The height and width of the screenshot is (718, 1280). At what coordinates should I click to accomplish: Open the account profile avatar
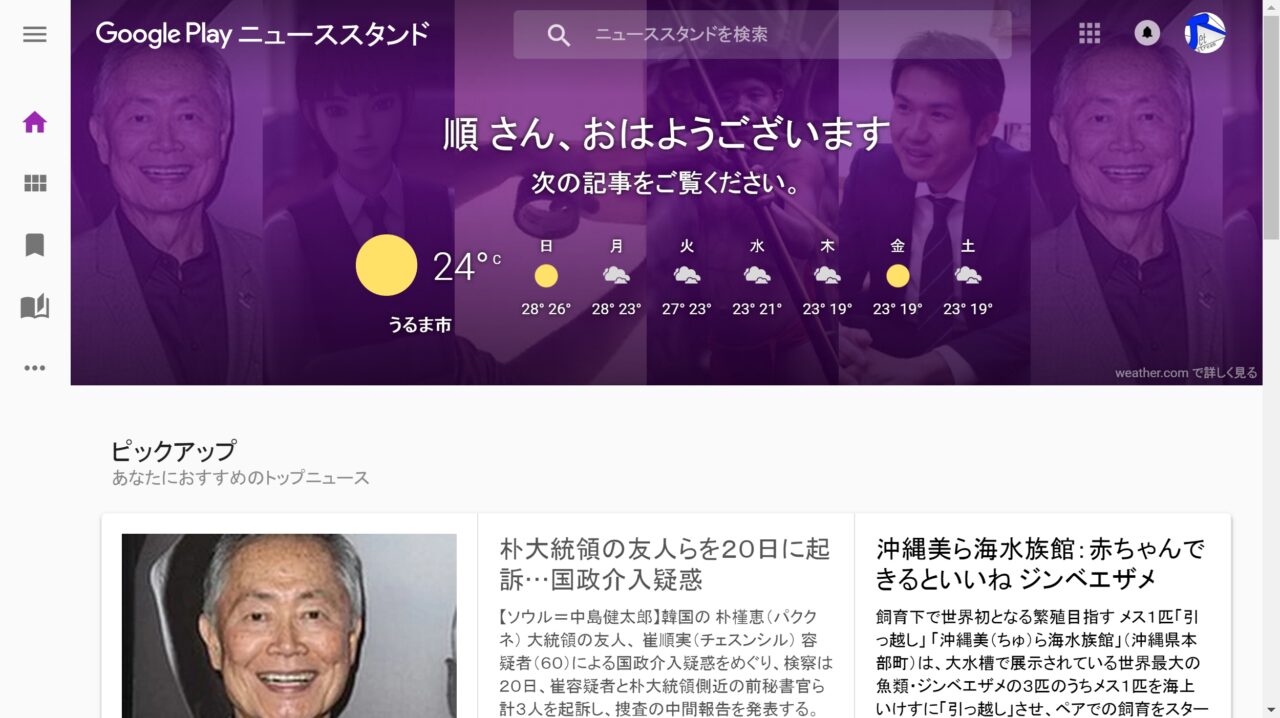click(x=1205, y=33)
